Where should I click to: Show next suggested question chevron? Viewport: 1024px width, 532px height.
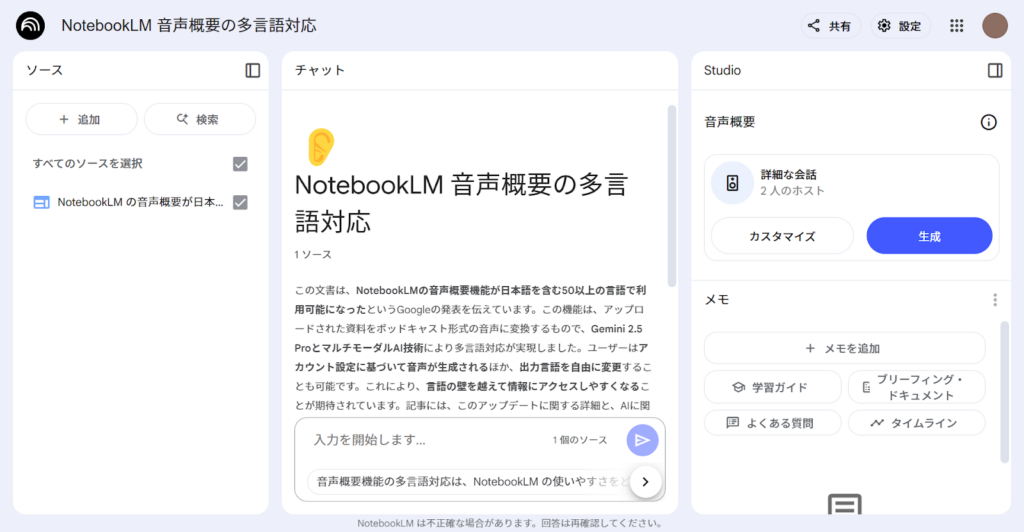tap(645, 482)
